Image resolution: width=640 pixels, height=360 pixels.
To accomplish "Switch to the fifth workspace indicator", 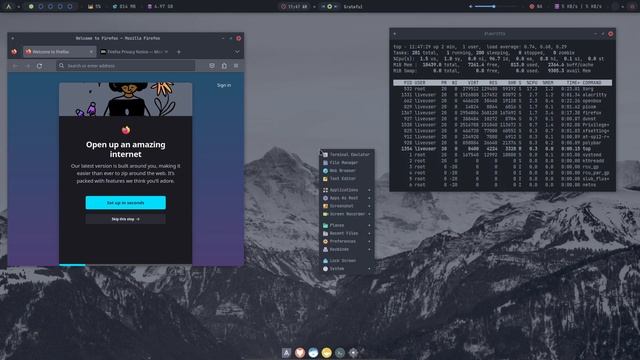I will [70, 7].
